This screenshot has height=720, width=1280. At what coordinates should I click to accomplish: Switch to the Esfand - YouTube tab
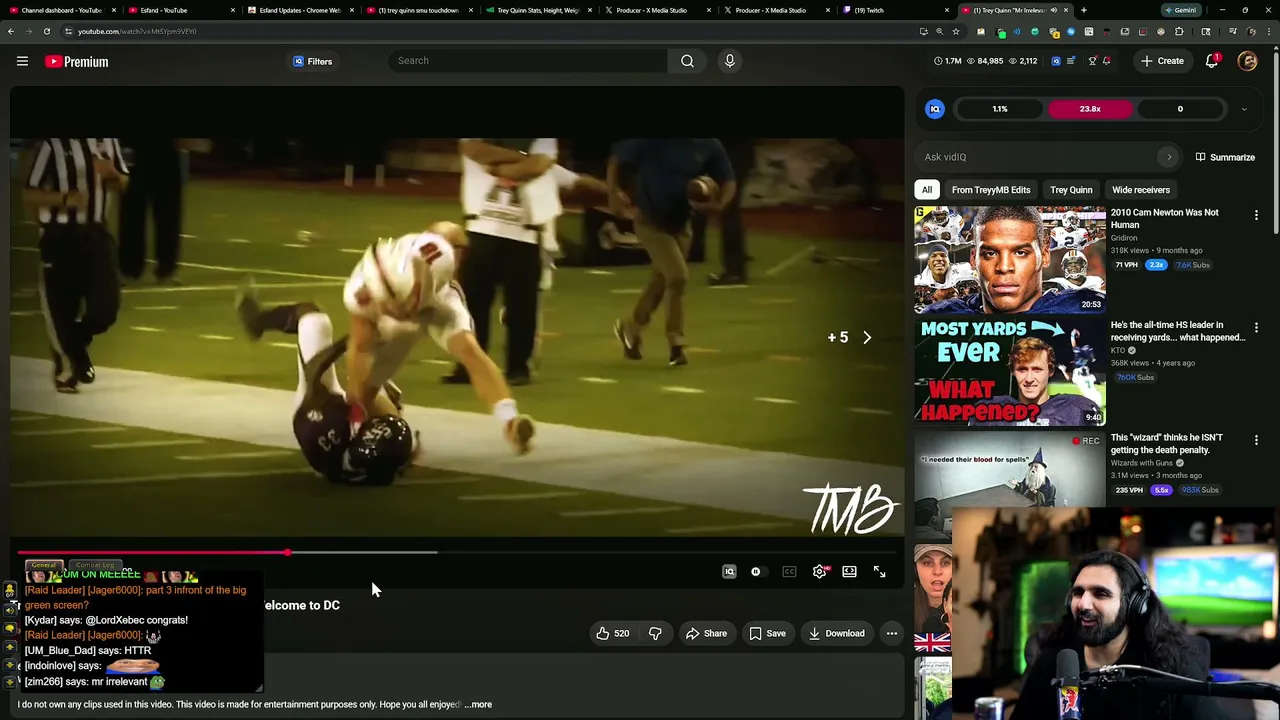coord(180,10)
